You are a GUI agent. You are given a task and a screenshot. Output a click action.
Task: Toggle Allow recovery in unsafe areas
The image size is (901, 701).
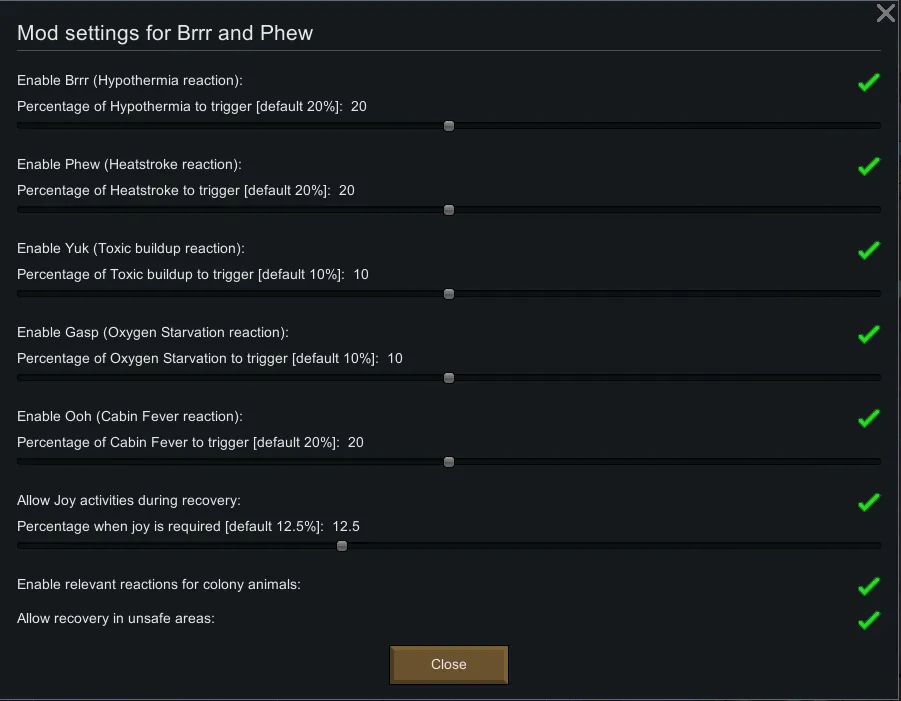click(x=868, y=620)
